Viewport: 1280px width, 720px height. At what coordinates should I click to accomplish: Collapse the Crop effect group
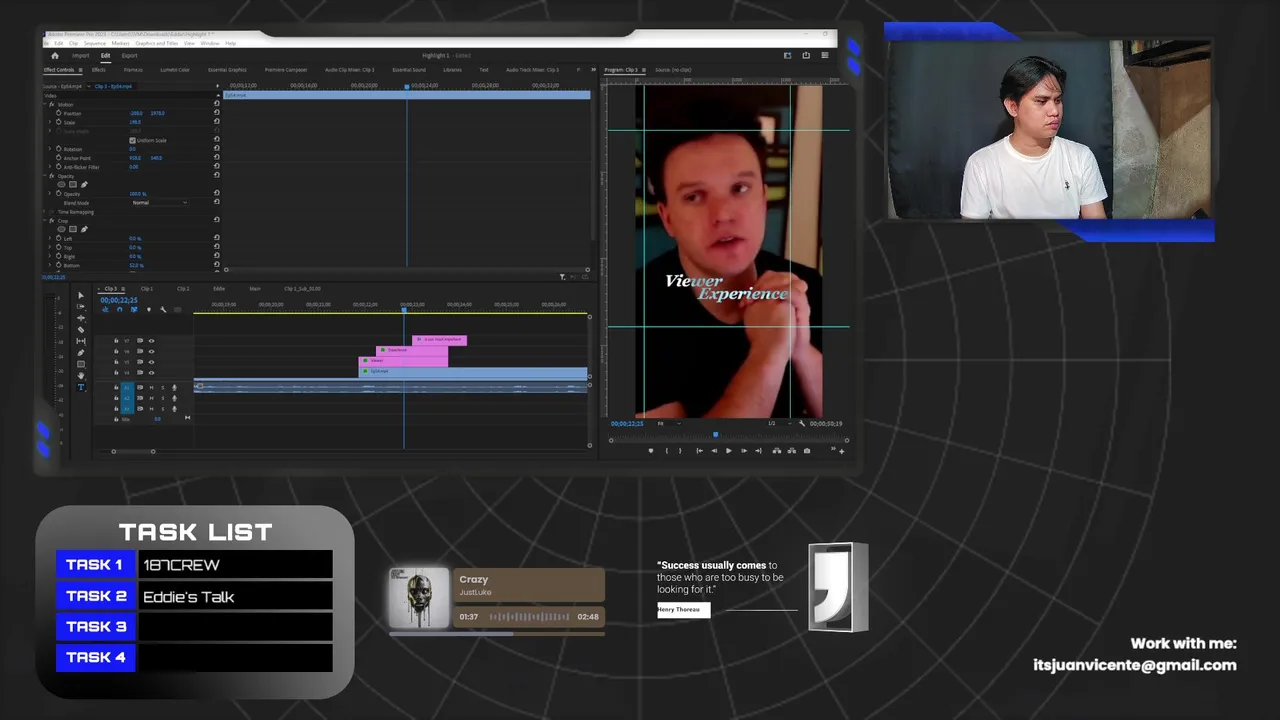click(44, 221)
